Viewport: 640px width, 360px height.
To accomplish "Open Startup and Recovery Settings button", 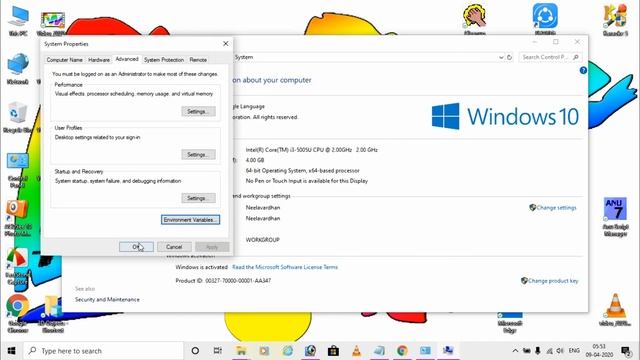I will pyautogui.click(x=198, y=198).
